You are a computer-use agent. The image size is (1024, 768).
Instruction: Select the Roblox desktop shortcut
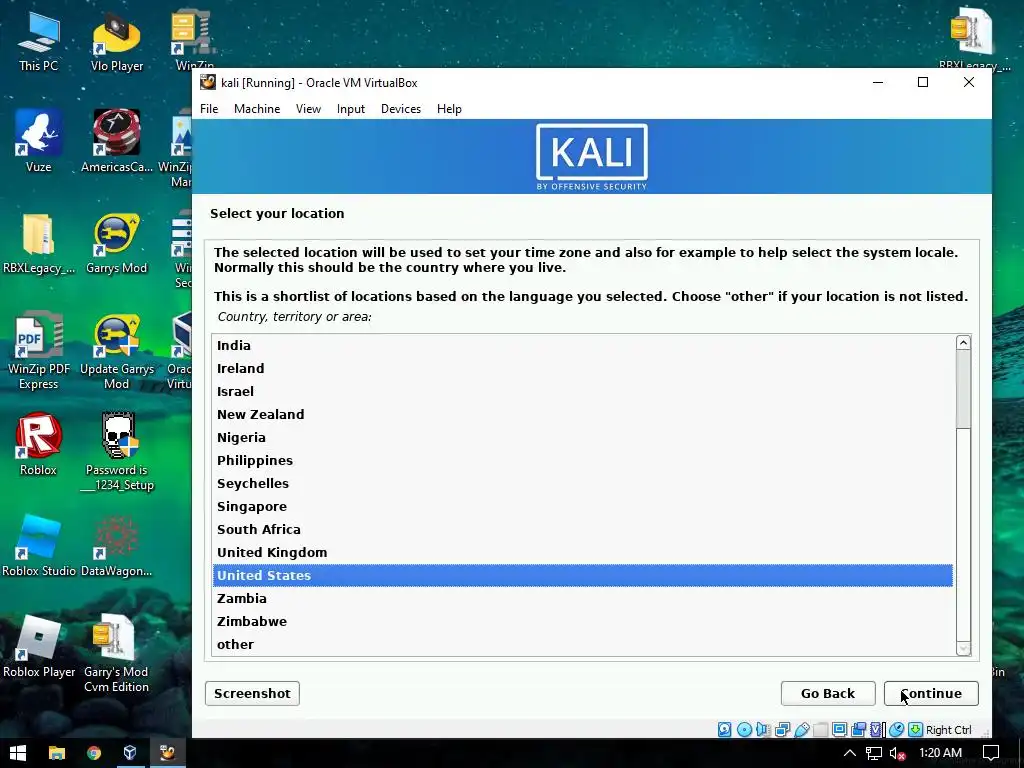(x=39, y=444)
